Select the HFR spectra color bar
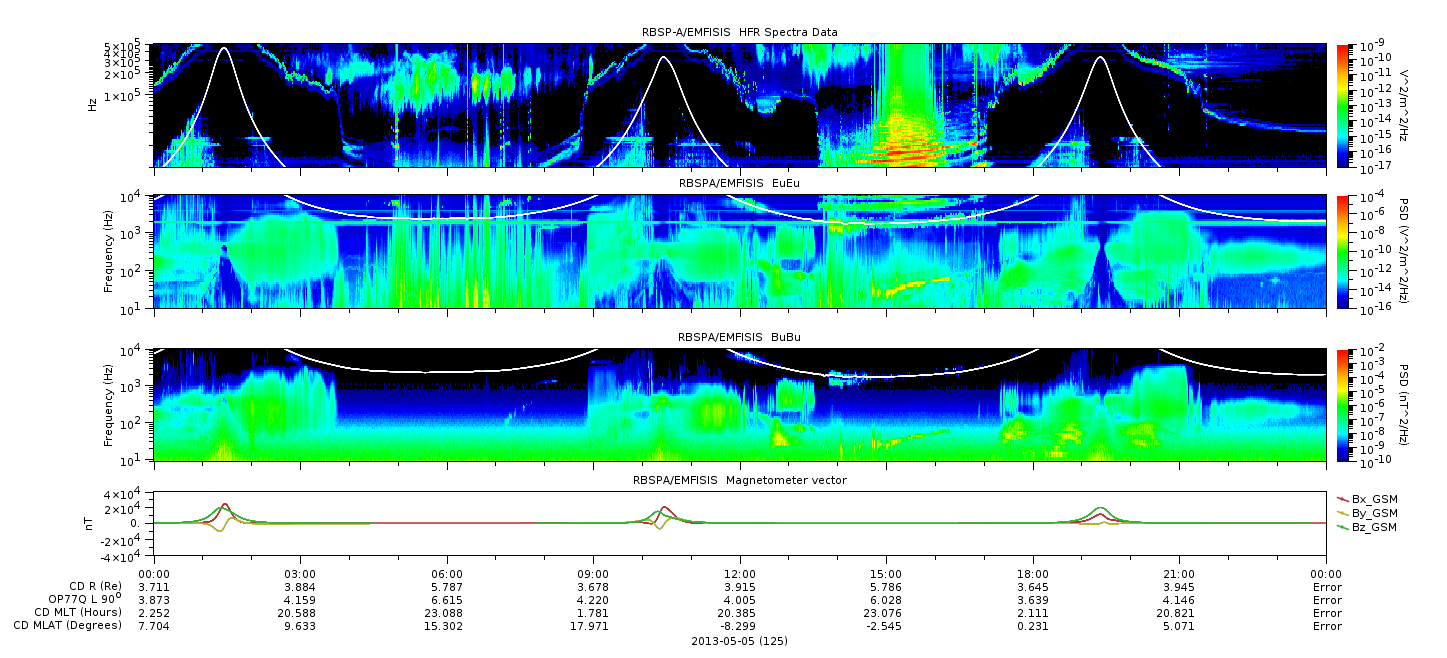 click(x=1342, y=105)
